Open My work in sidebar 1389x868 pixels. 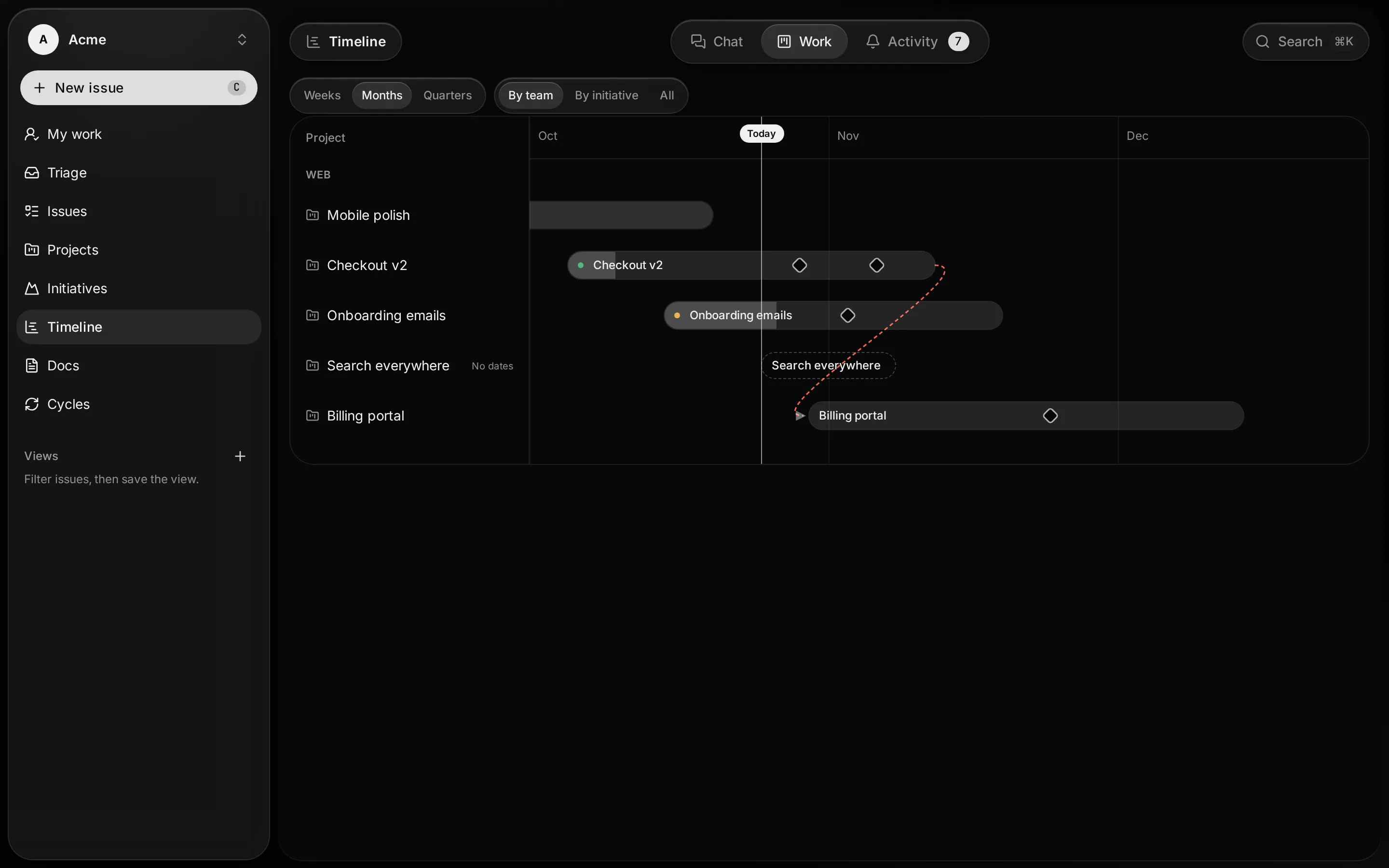[139, 135]
